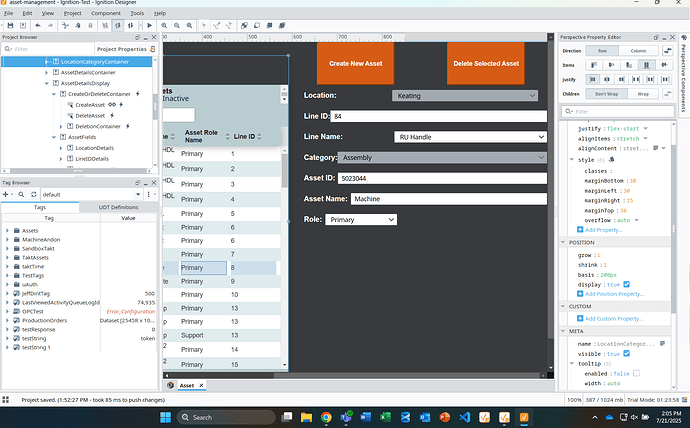The height and width of the screenshot is (428, 690).
Task: Select justify space-evenly icon at row end
Action: coord(665,80)
